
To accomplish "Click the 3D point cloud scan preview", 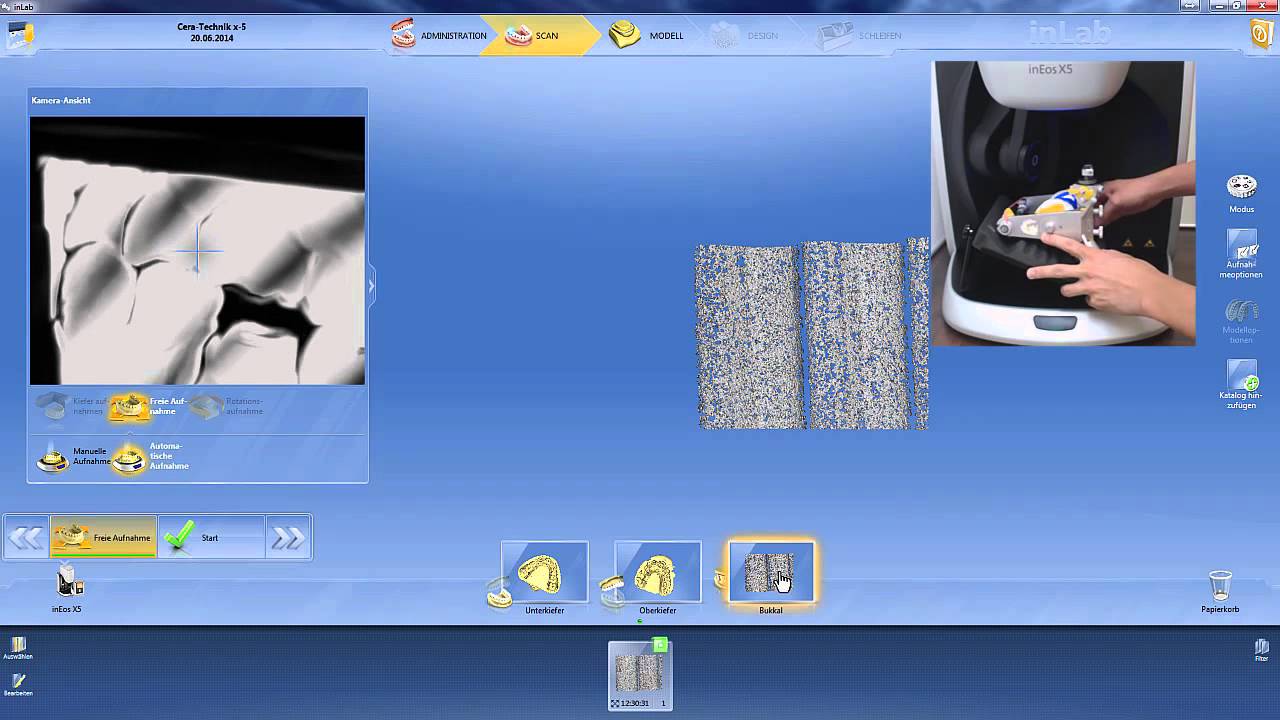I will pyautogui.click(x=812, y=335).
